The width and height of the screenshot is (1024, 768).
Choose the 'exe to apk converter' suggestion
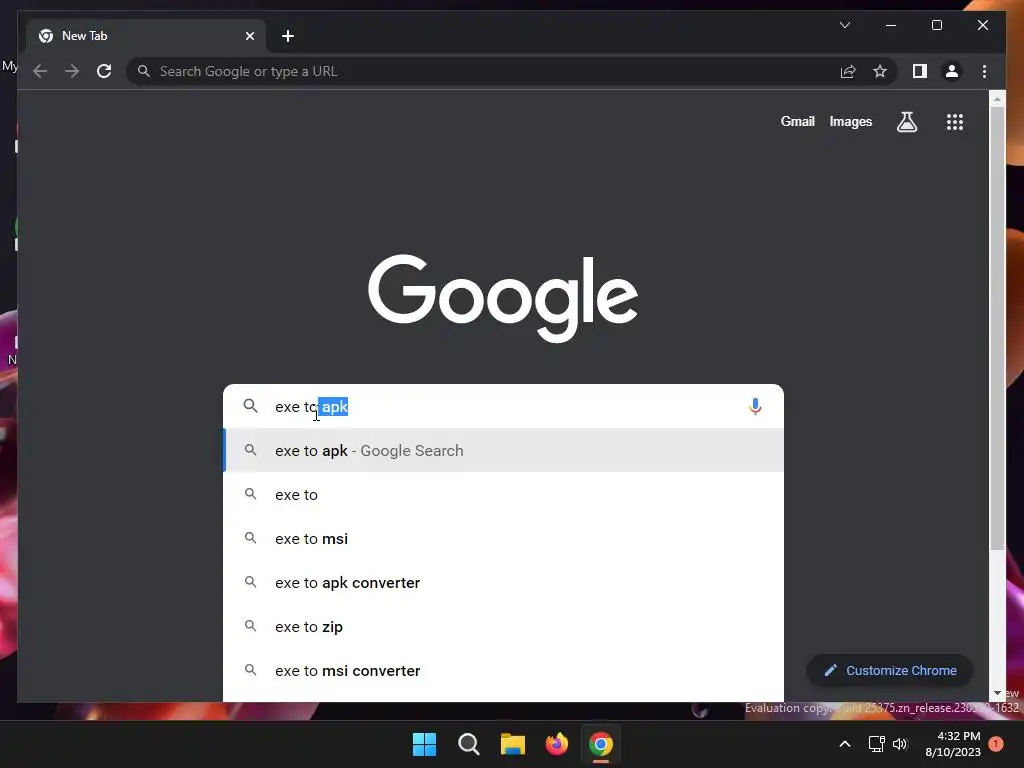[x=504, y=583]
